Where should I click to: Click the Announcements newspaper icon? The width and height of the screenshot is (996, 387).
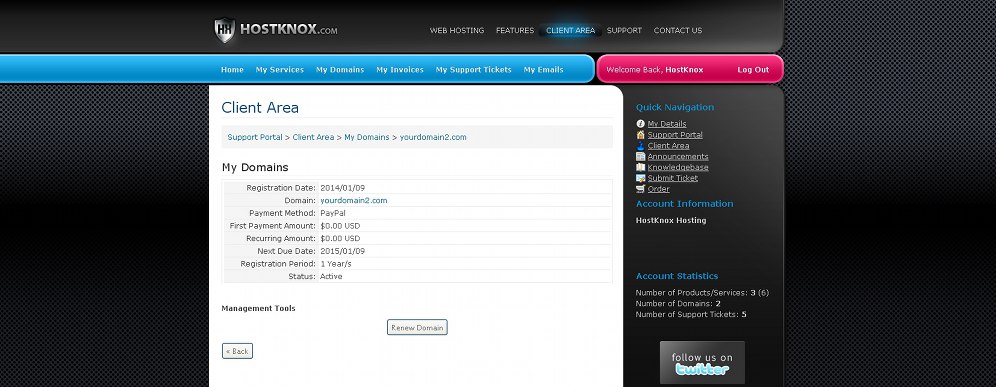(640, 156)
